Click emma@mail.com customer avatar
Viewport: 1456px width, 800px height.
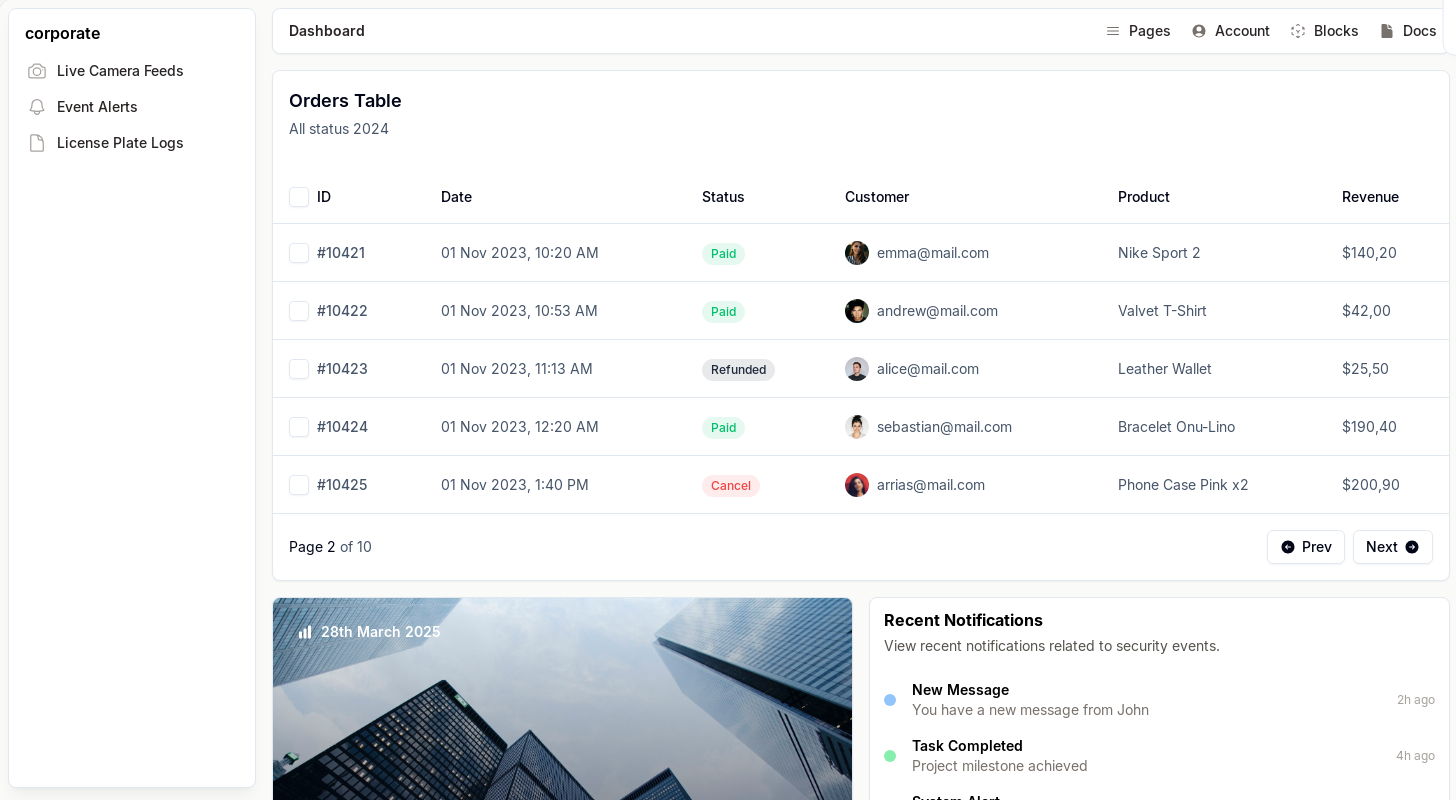point(857,253)
